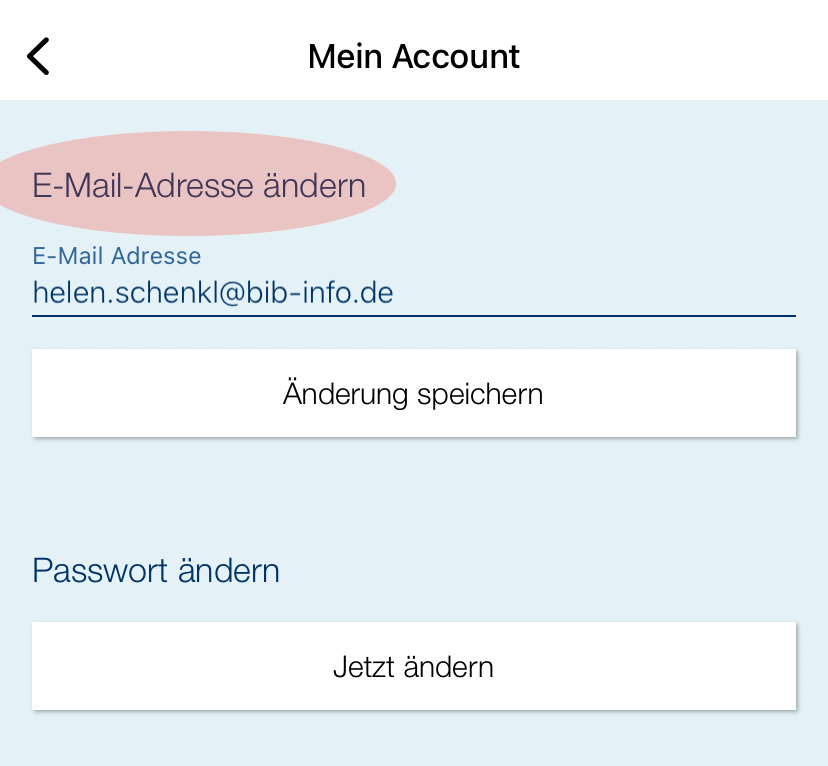Click the left chevron in header
Image resolution: width=828 pixels, height=766 pixels.
pos(38,56)
